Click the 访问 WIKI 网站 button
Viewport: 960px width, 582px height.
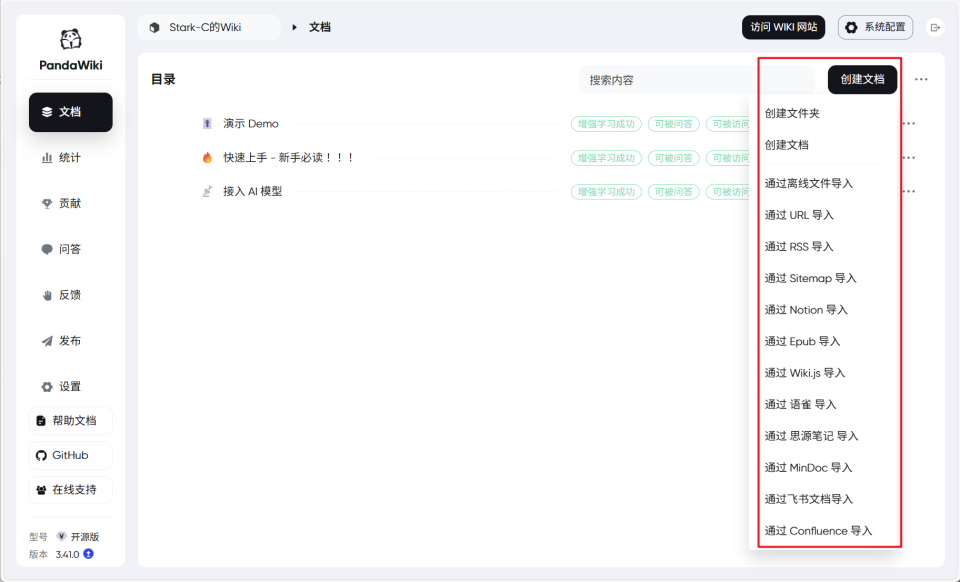pyautogui.click(x=783, y=28)
